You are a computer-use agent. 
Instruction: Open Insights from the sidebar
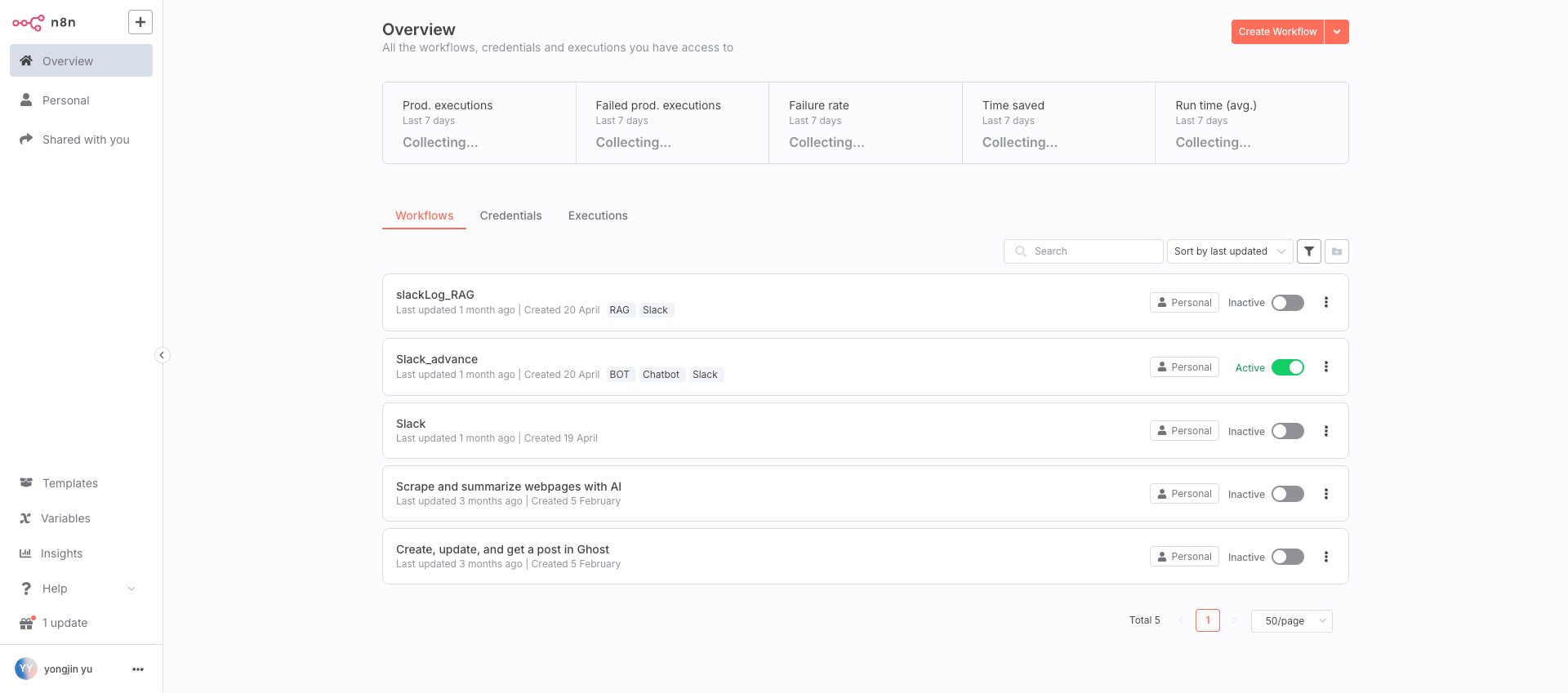pos(61,553)
